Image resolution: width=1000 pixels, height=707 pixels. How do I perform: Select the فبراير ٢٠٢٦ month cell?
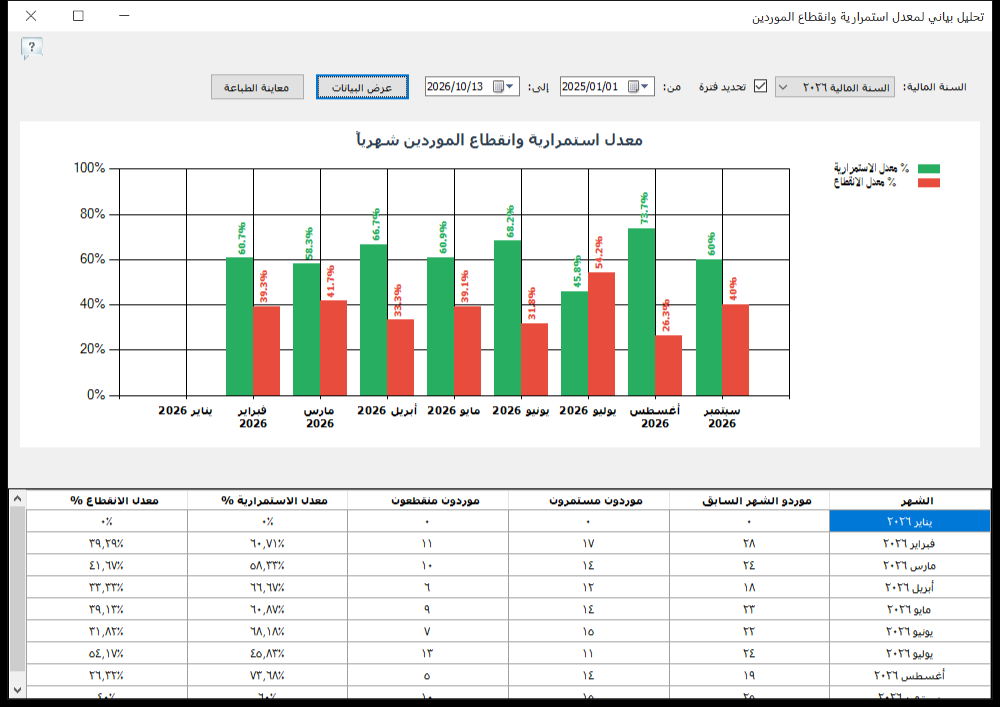tap(909, 543)
